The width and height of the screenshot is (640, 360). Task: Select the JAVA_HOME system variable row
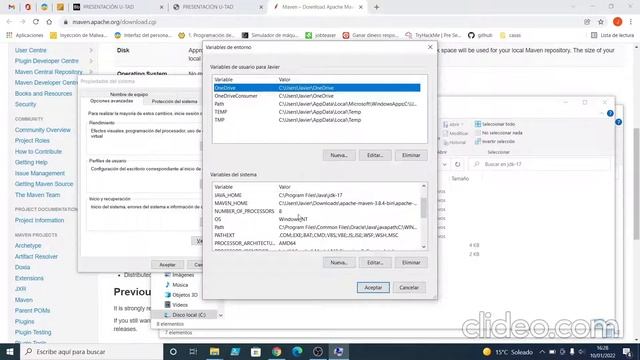click(316, 195)
